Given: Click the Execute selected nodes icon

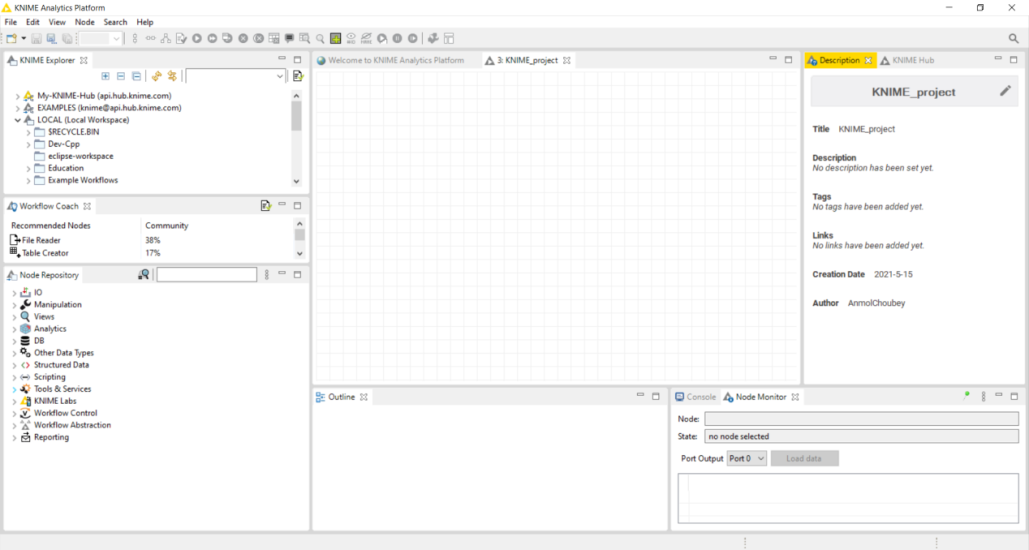Looking at the screenshot, I should click(197, 39).
